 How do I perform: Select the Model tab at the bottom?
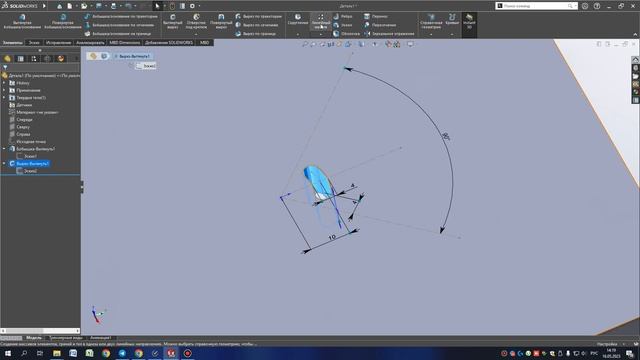tap(34, 338)
